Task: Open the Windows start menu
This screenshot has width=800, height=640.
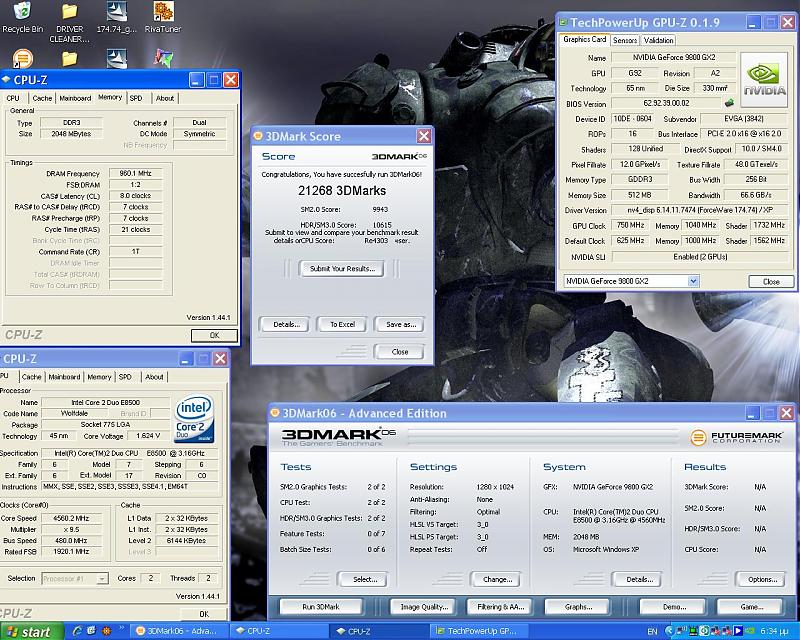Action: pyautogui.click(x=32, y=631)
